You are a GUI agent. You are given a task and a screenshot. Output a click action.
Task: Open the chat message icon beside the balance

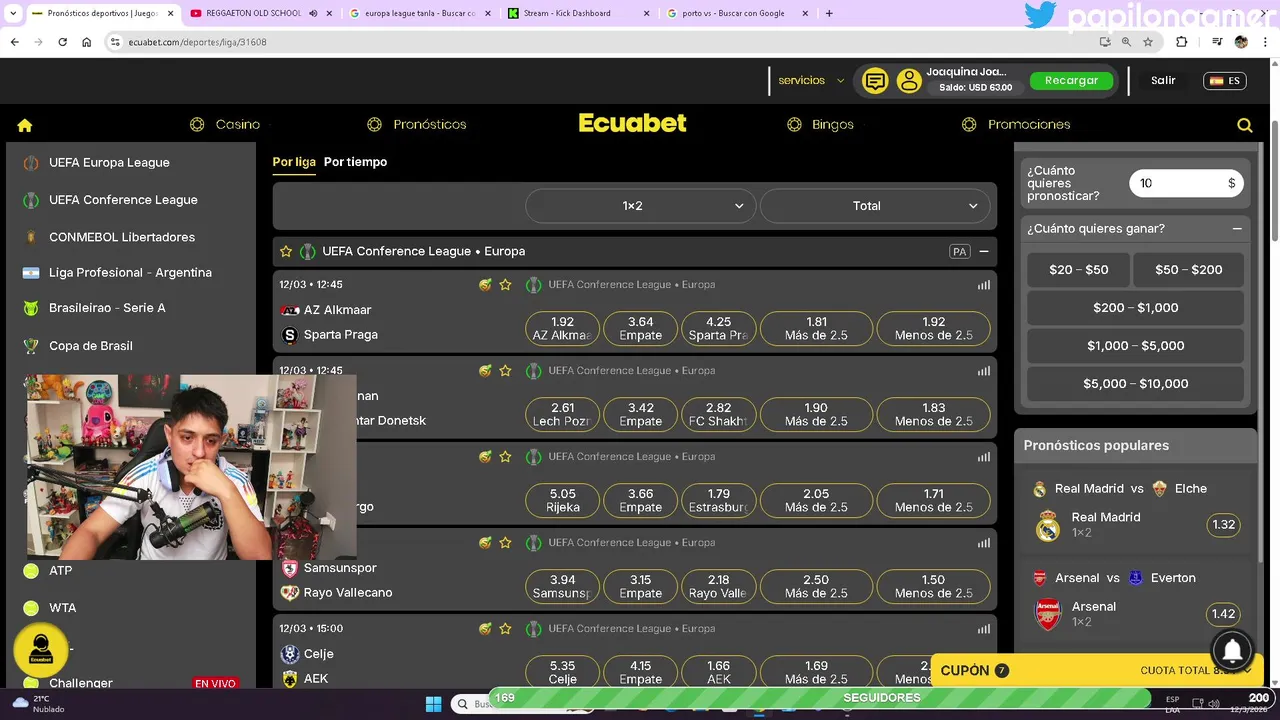875,81
